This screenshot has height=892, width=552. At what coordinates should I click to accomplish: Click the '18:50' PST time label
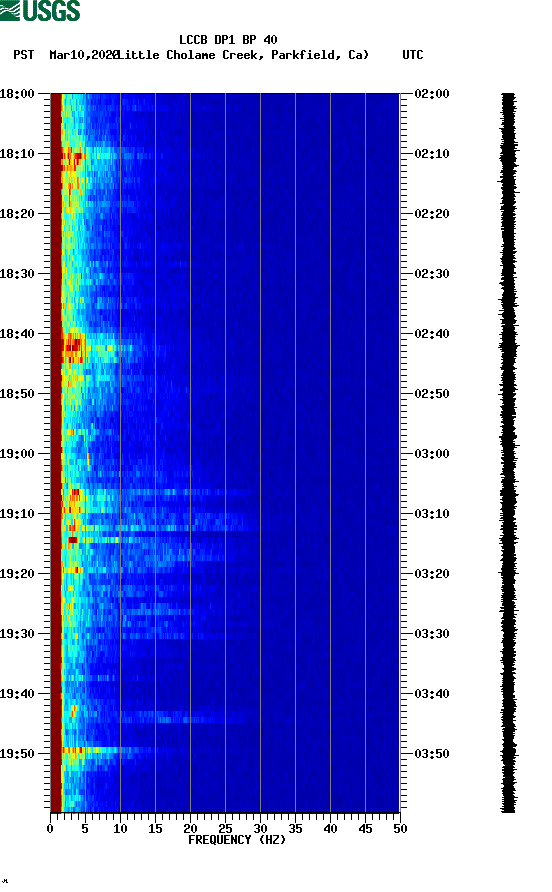(x=17, y=394)
